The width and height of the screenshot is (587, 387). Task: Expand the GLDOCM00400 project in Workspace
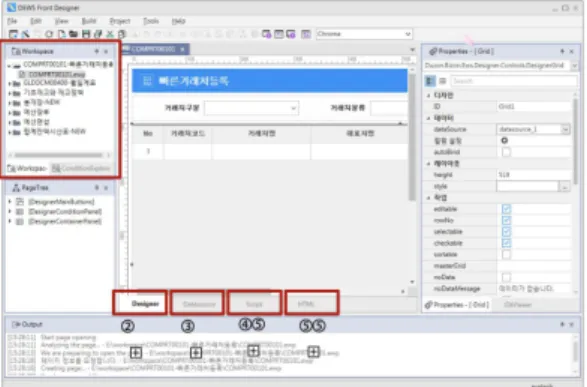[9, 83]
